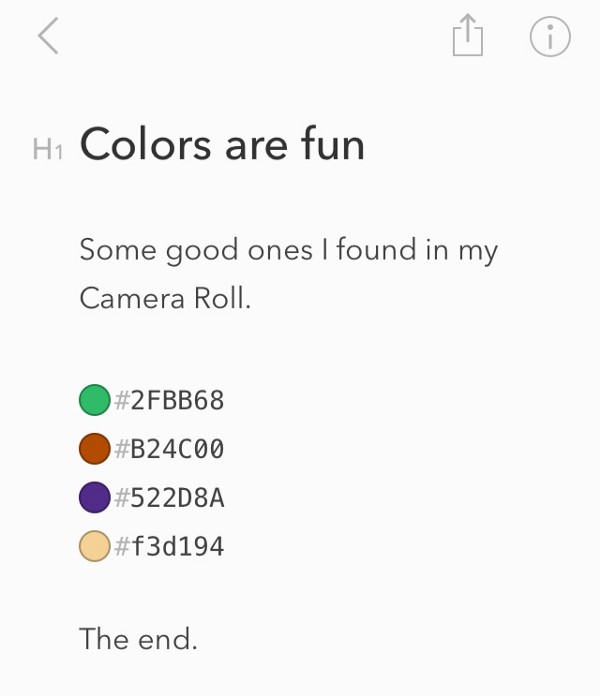Click on the #f3d194 hex code
Image resolution: width=600 pixels, height=696 pixels.
[169, 546]
